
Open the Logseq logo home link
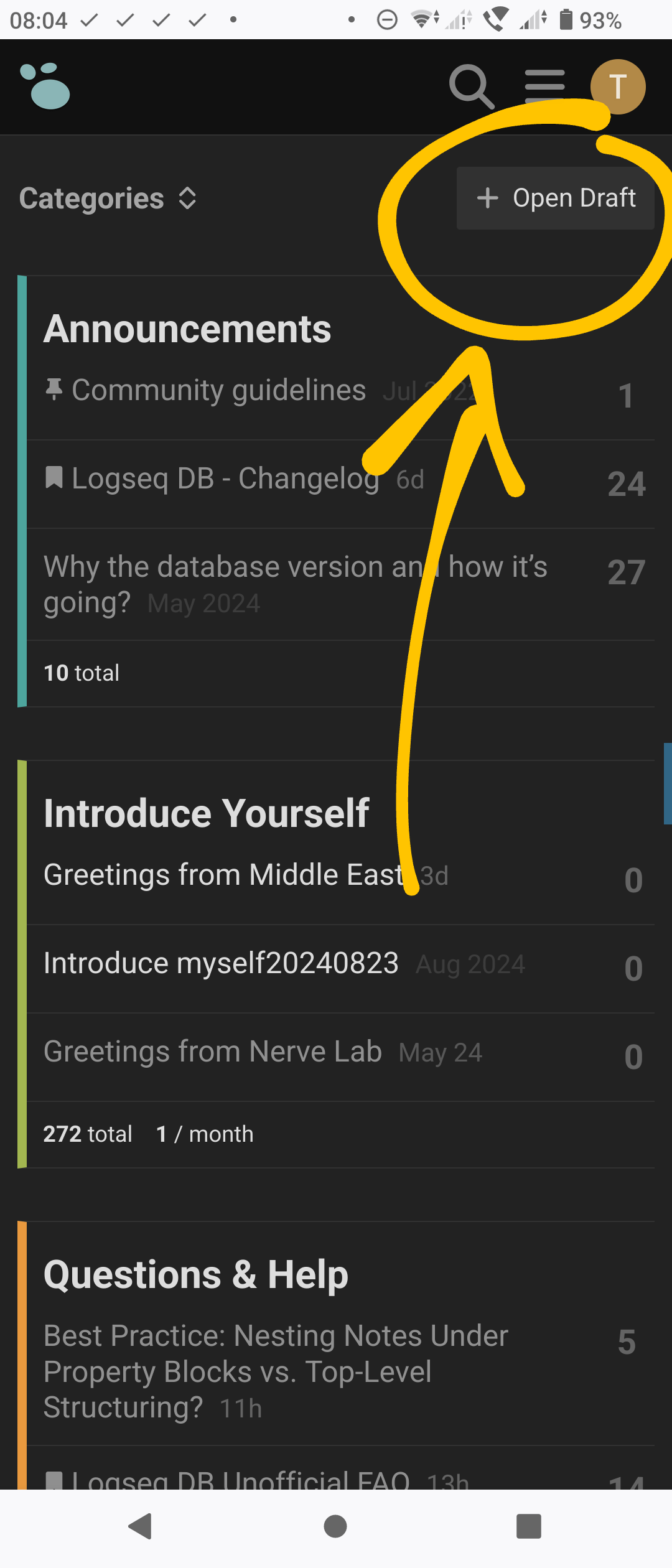(45, 86)
